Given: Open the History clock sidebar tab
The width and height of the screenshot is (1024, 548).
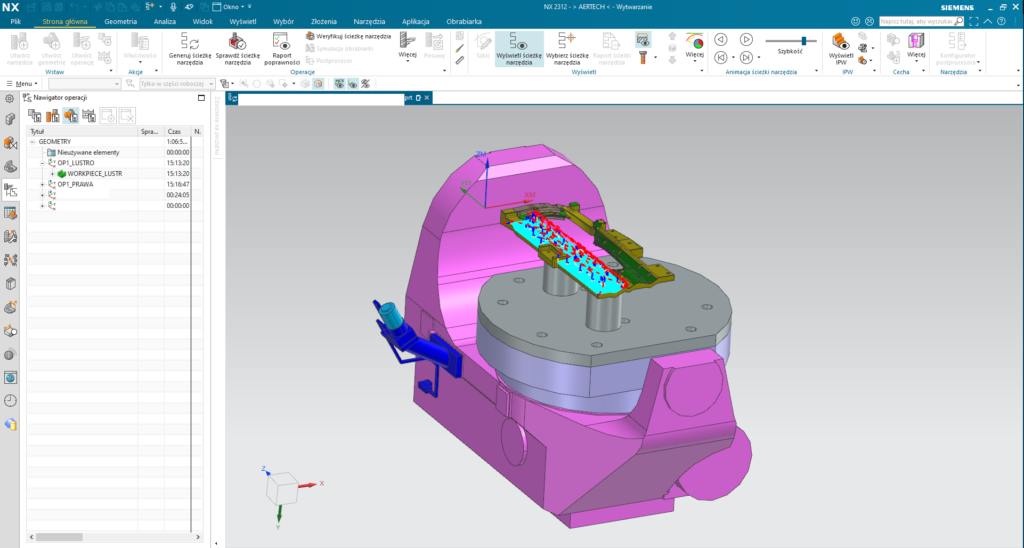Looking at the screenshot, I should pyautogui.click(x=10, y=401).
